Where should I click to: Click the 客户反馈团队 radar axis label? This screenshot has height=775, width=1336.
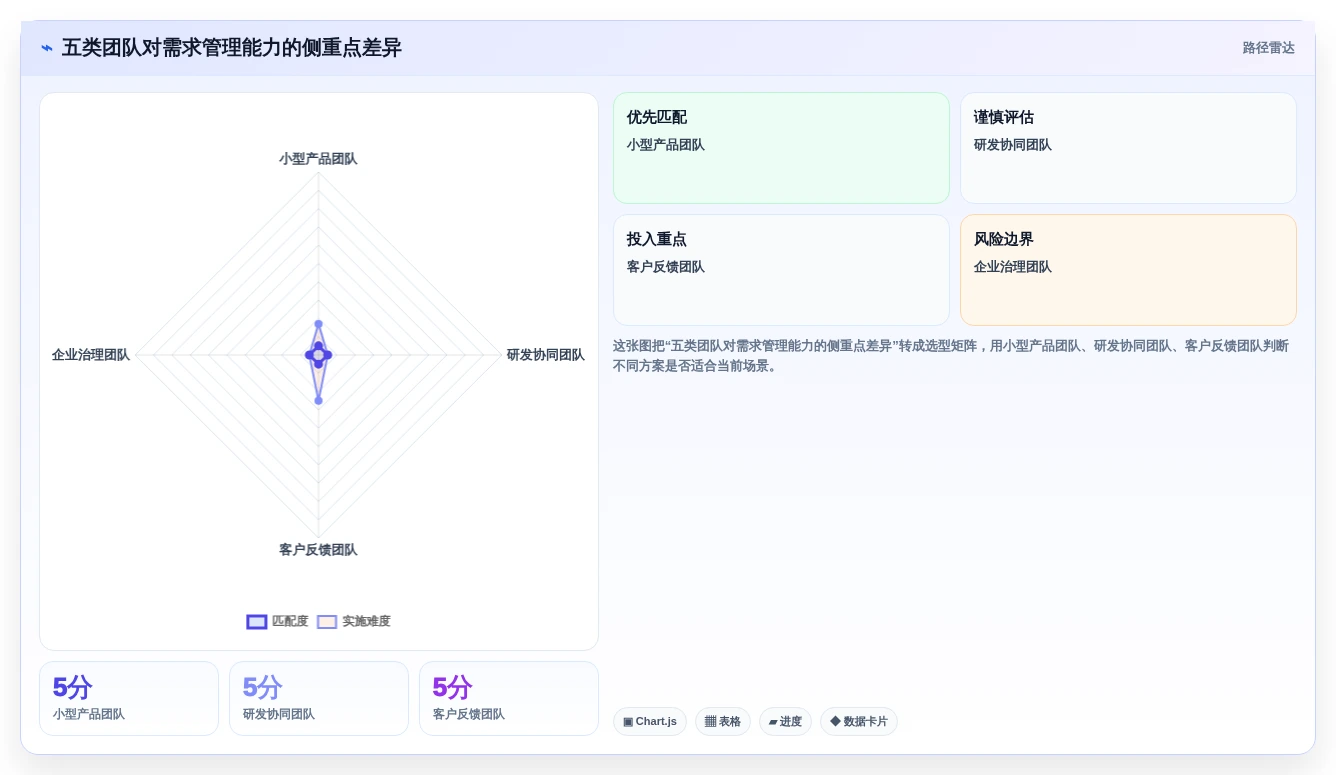point(318,550)
